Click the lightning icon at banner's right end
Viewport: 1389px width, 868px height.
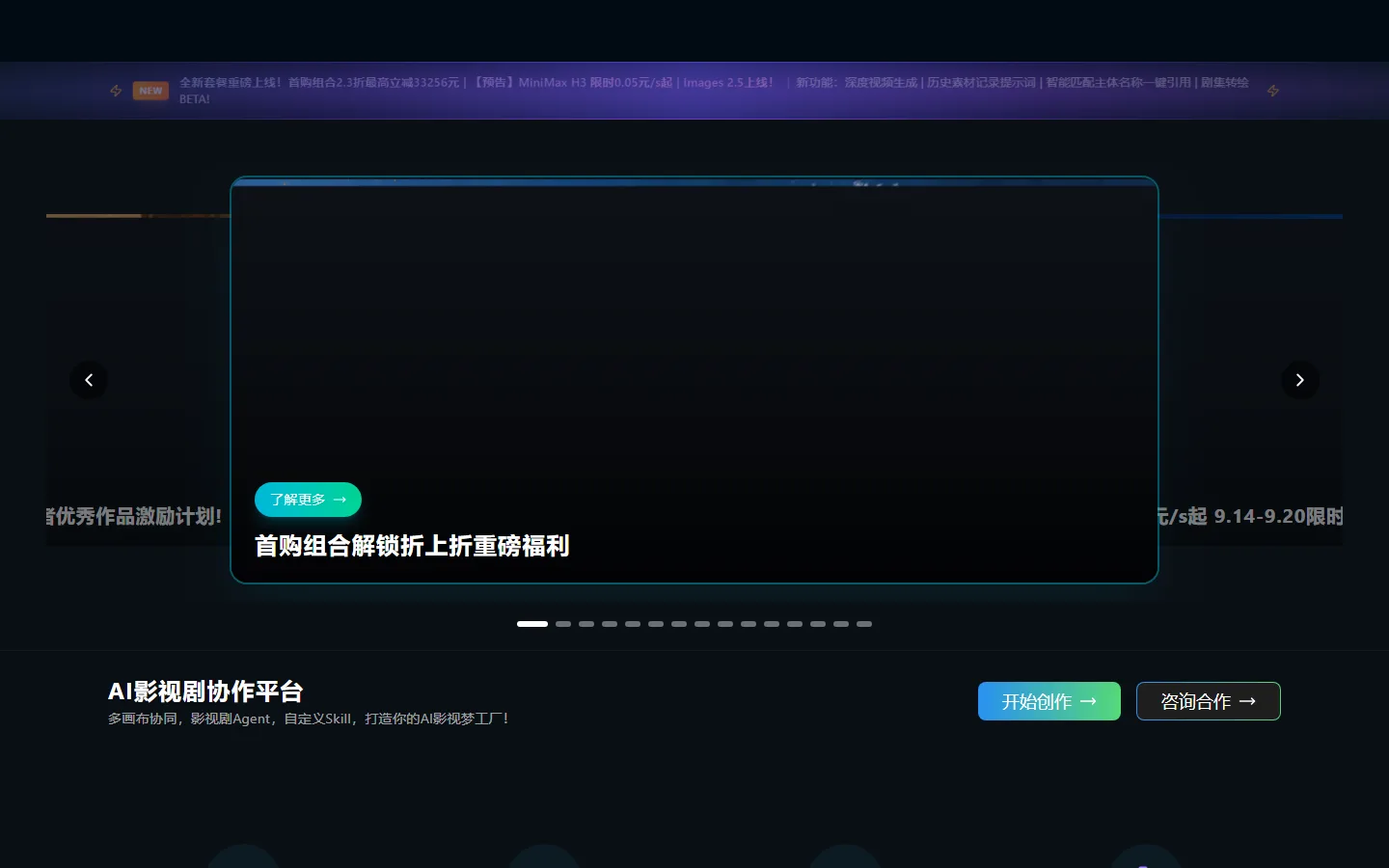(1273, 91)
